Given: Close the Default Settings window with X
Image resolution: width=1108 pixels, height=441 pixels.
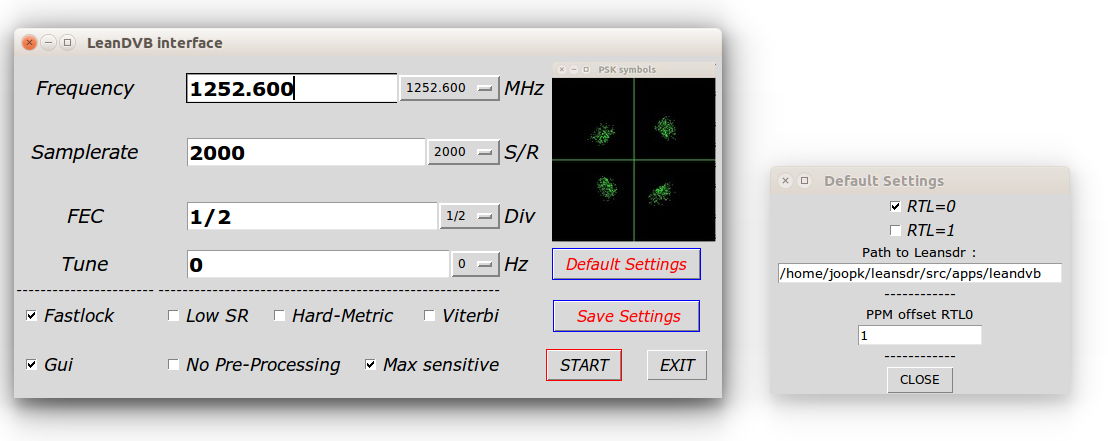Looking at the screenshot, I should coord(785,181).
